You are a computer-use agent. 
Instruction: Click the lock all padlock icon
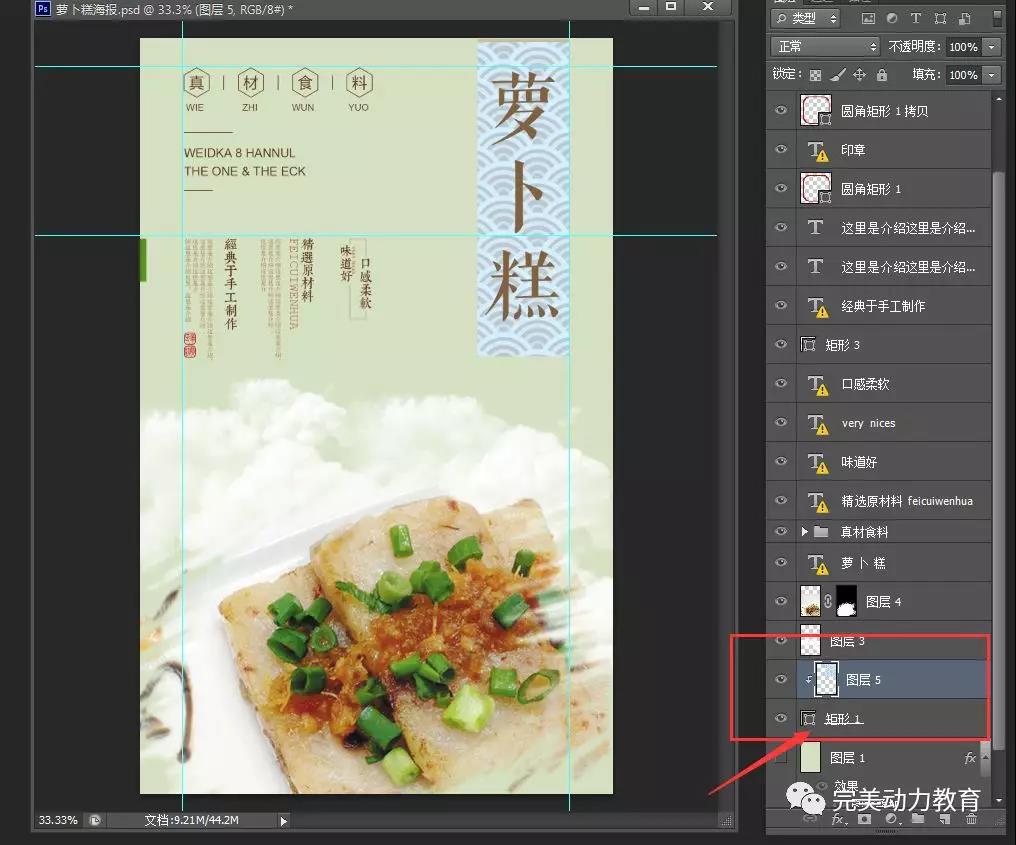coord(881,75)
